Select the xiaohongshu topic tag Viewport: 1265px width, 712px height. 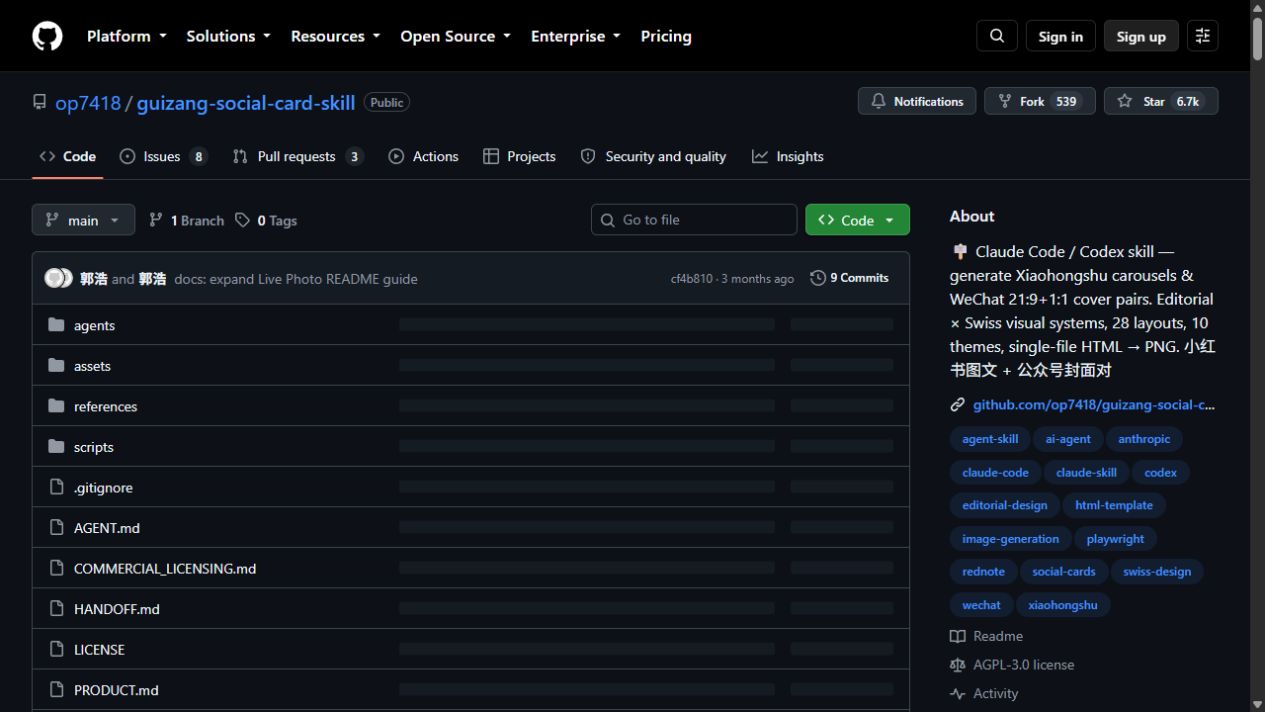click(x=1063, y=605)
